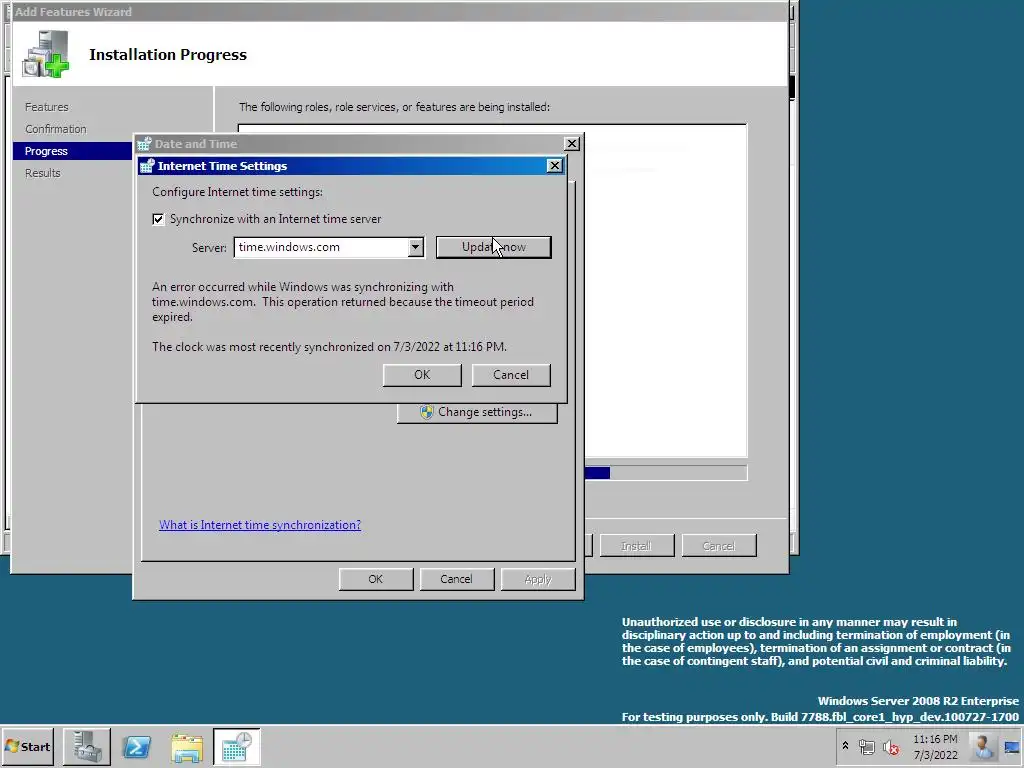1024x768 pixels.
Task: Open the taskbar clock showing 11:16 PM
Action: click(x=935, y=746)
